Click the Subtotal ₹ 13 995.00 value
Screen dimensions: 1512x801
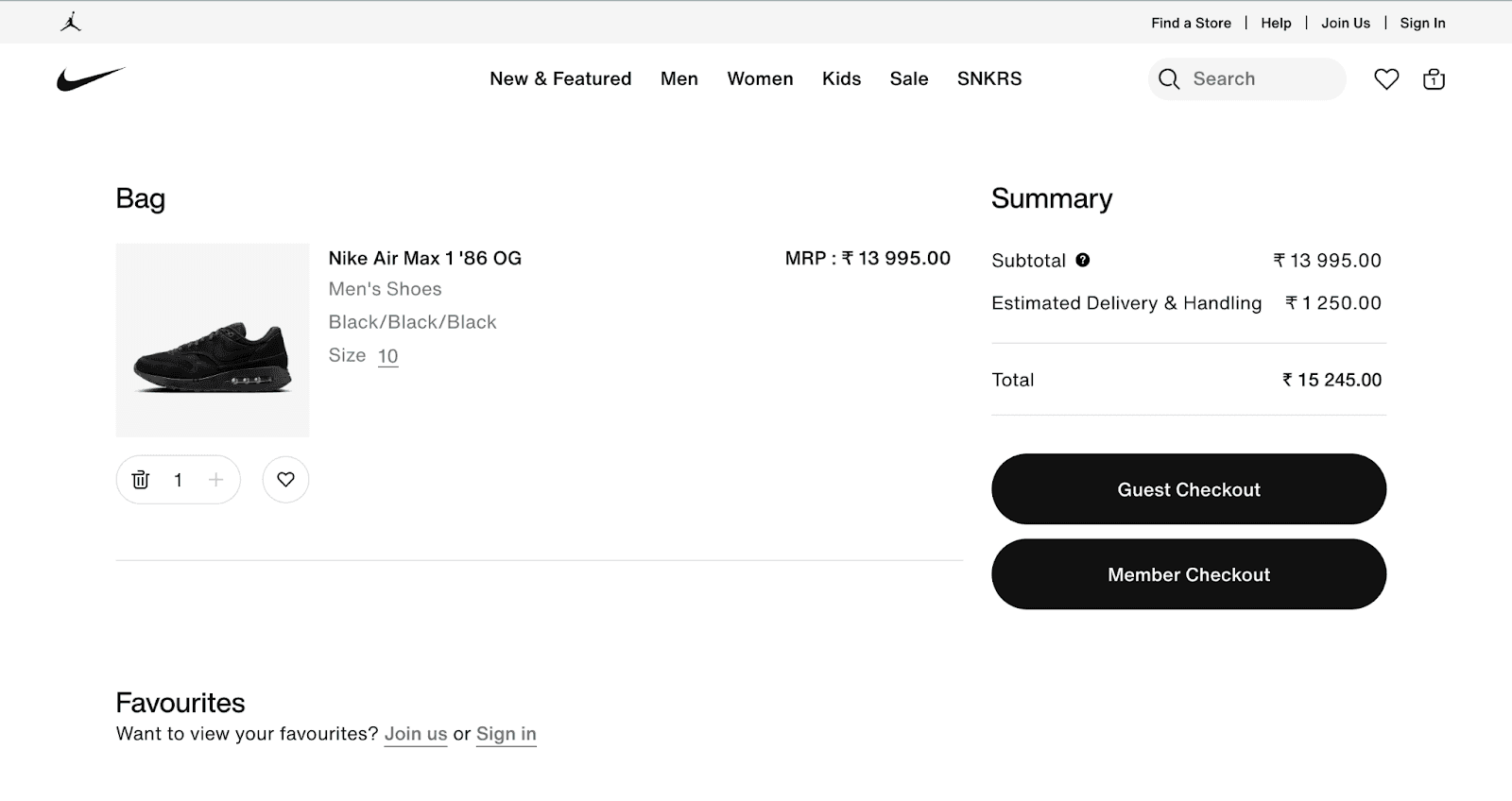pyautogui.click(x=1327, y=260)
